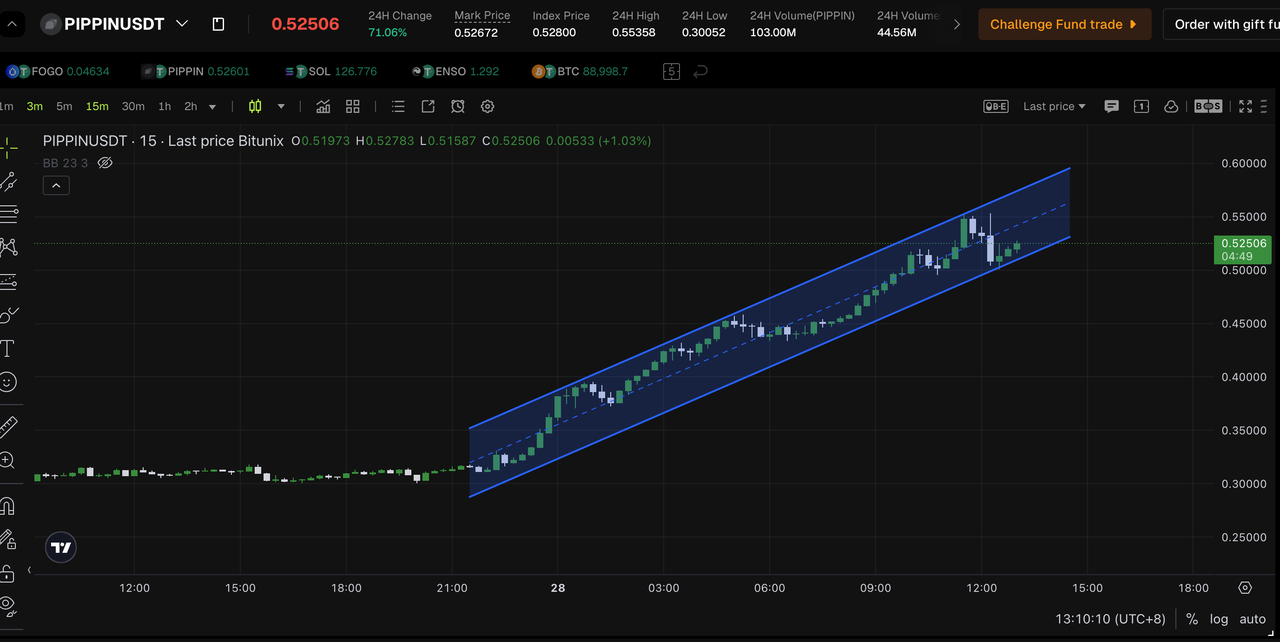Viewport: 1280px width, 642px height.
Task: Toggle the B/S buy-sell panel
Action: [x=1207, y=106]
